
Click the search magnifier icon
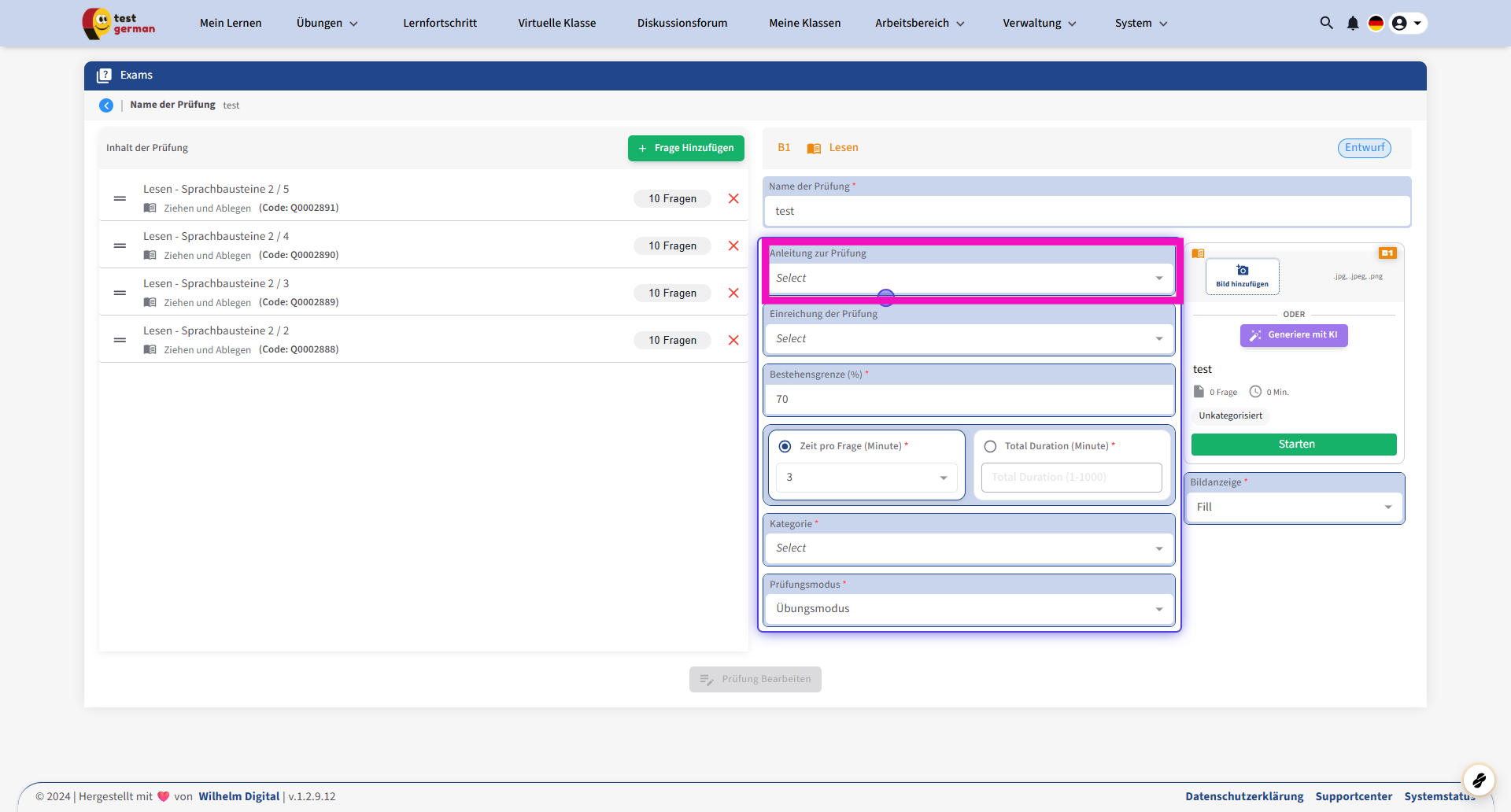(x=1326, y=23)
